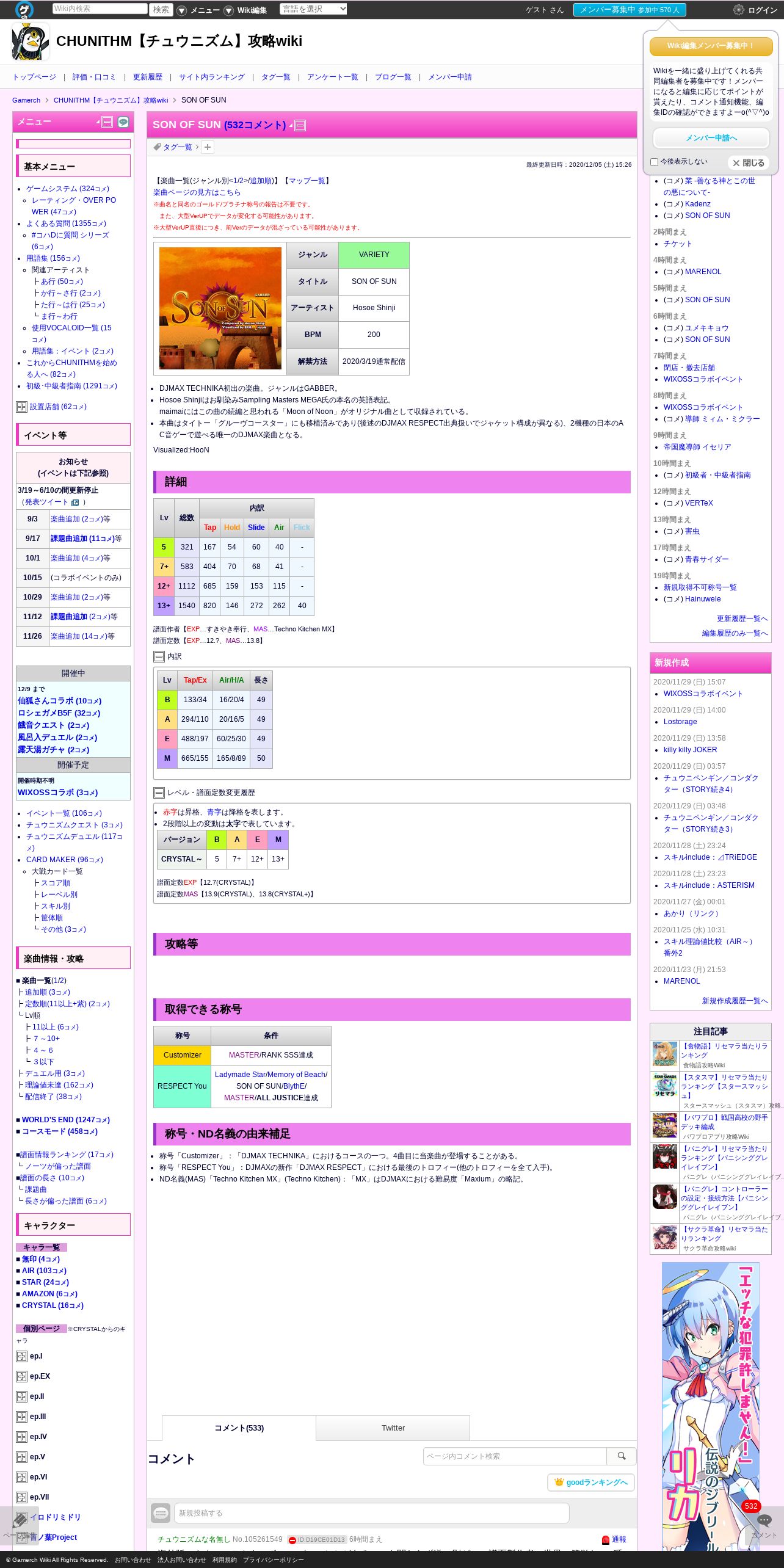Viewport: 784px width, 1568px height.
Task: Open サイト内ランキング in the nav bar
Action: pyautogui.click(x=212, y=77)
